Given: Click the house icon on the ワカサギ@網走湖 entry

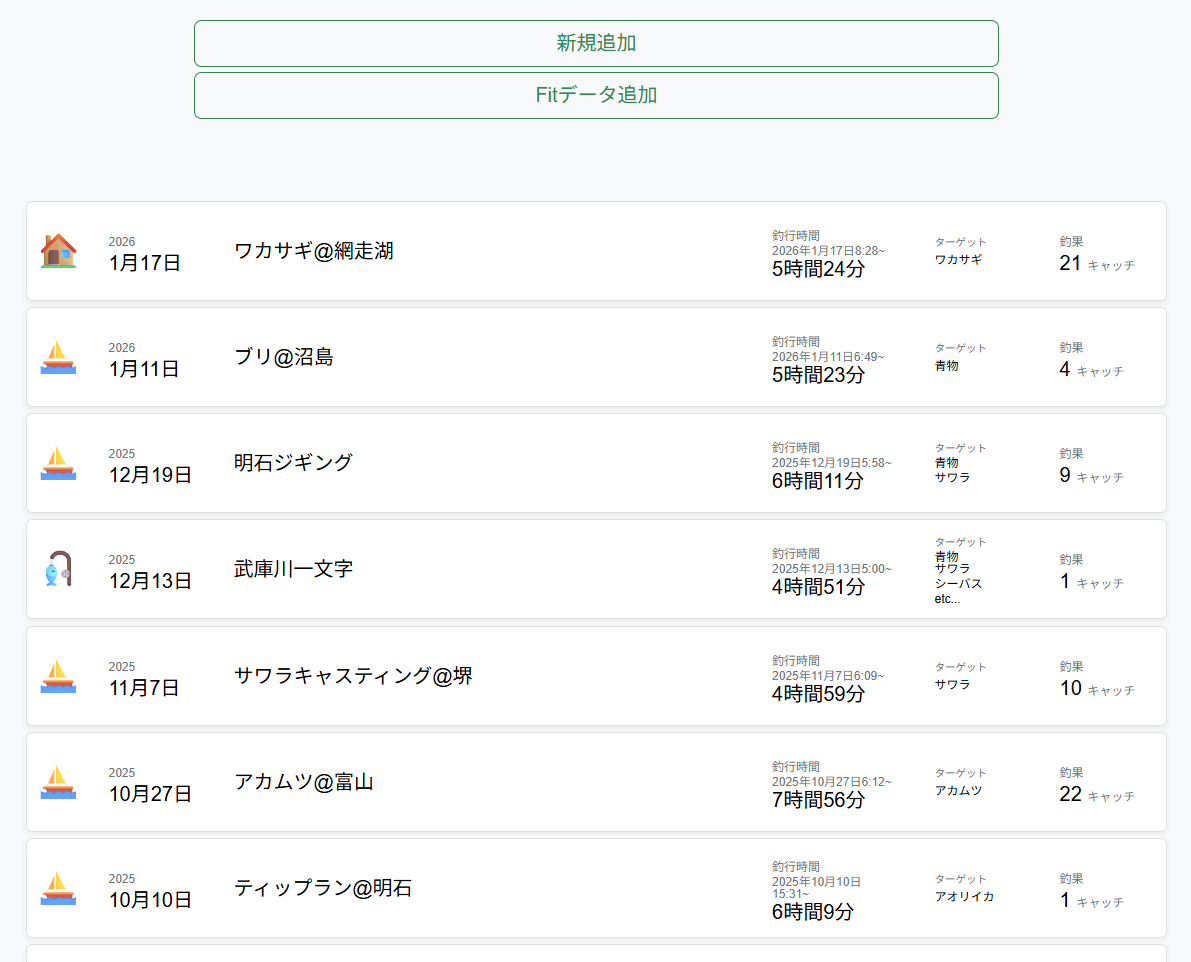Looking at the screenshot, I should (x=57, y=251).
